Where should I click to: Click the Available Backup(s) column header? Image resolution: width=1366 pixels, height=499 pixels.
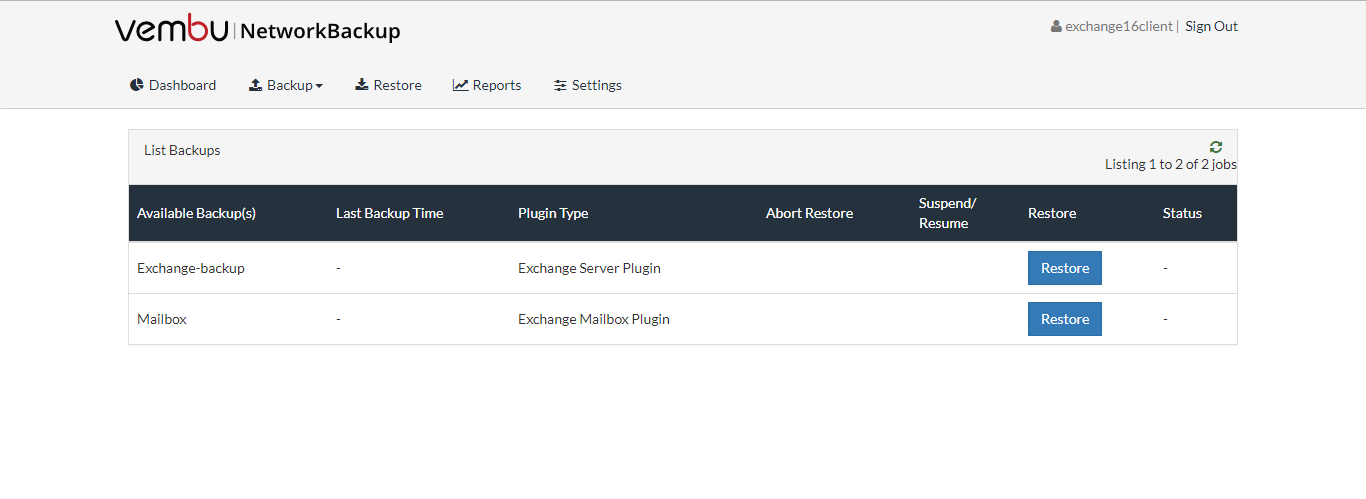pos(196,213)
